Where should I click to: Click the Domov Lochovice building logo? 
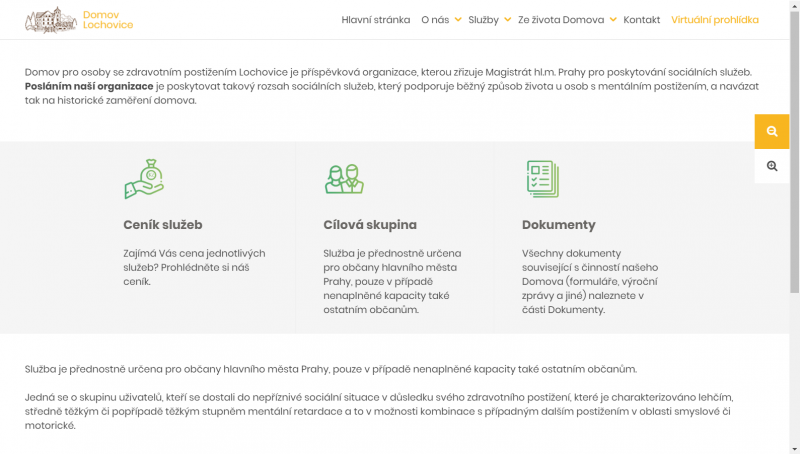click(50, 20)
